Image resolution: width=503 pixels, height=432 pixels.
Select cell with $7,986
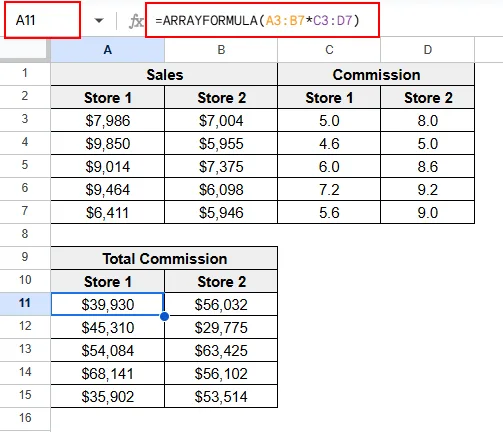coord(108,120)
